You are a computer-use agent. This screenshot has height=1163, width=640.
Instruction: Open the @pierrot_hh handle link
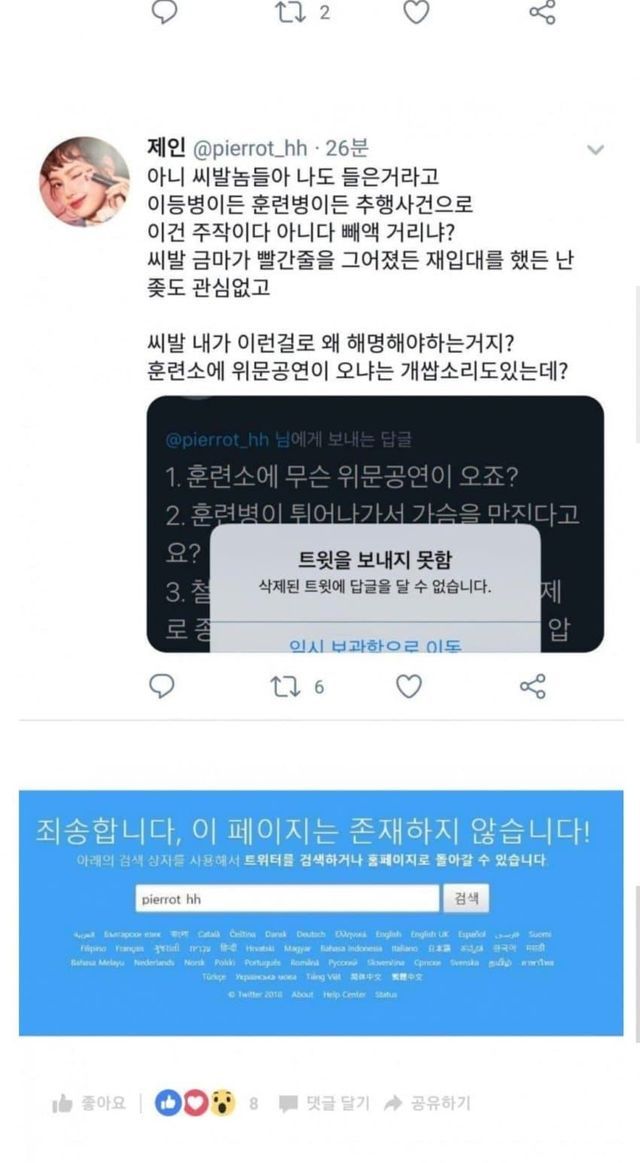[250, 148]
